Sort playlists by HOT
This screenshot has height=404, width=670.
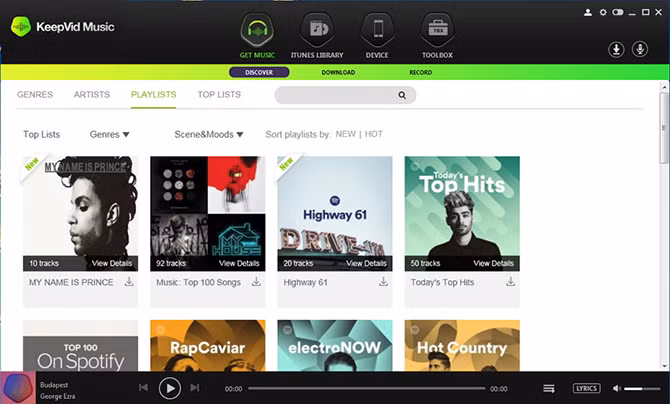tap(374, 134)
